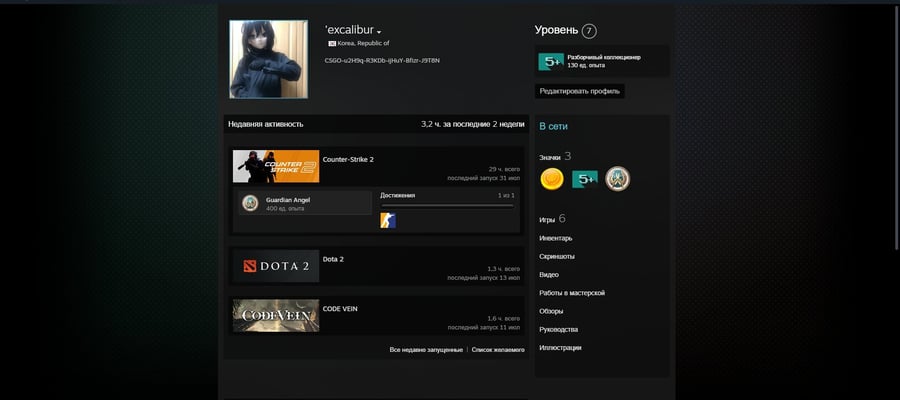Screen dimensions: 900x400
Task: Open the Guardian Angel medal in the Значки row
Action: click(618, 179)
